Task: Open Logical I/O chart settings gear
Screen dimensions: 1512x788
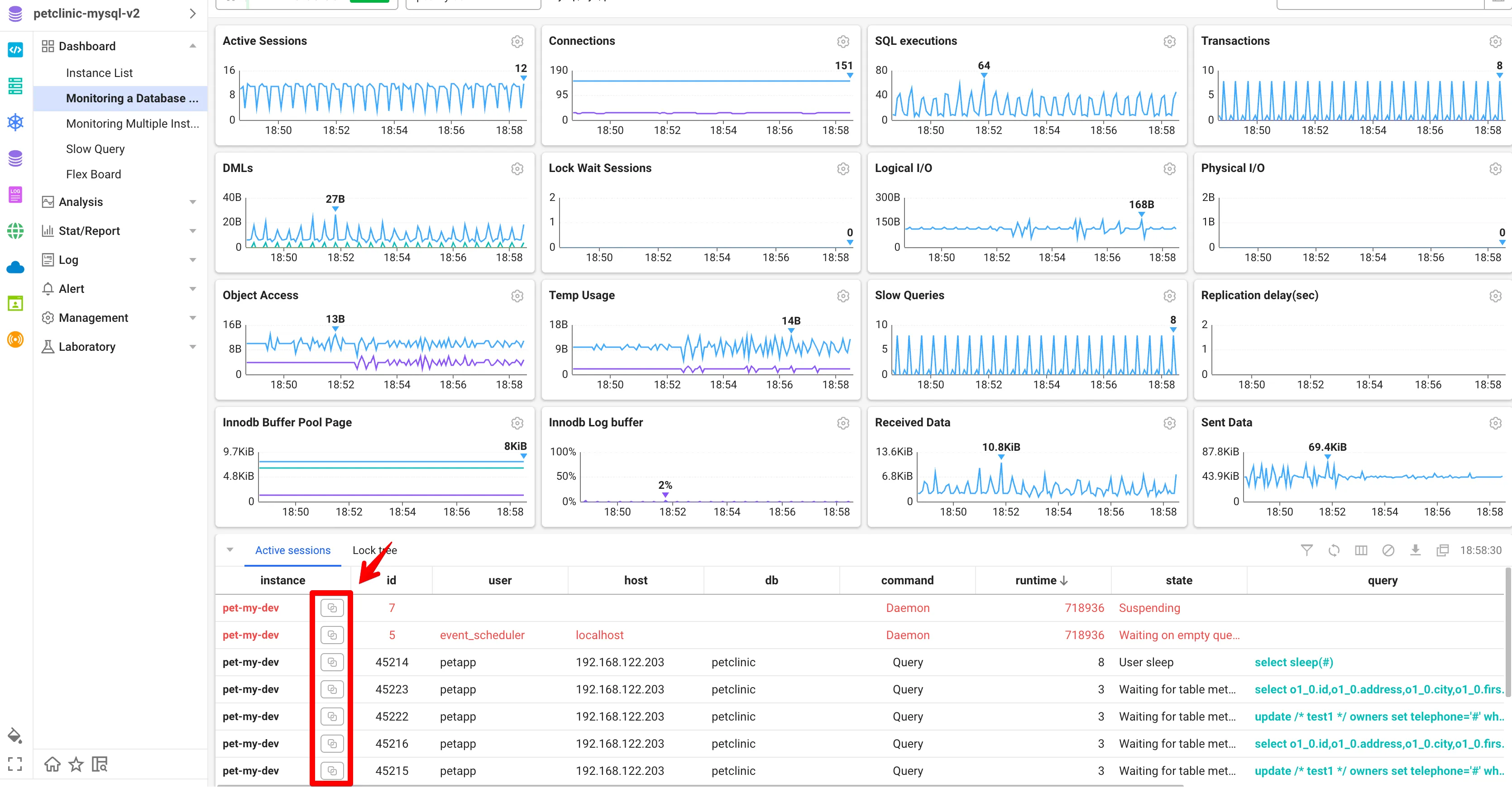Action: pos(1169,169)
